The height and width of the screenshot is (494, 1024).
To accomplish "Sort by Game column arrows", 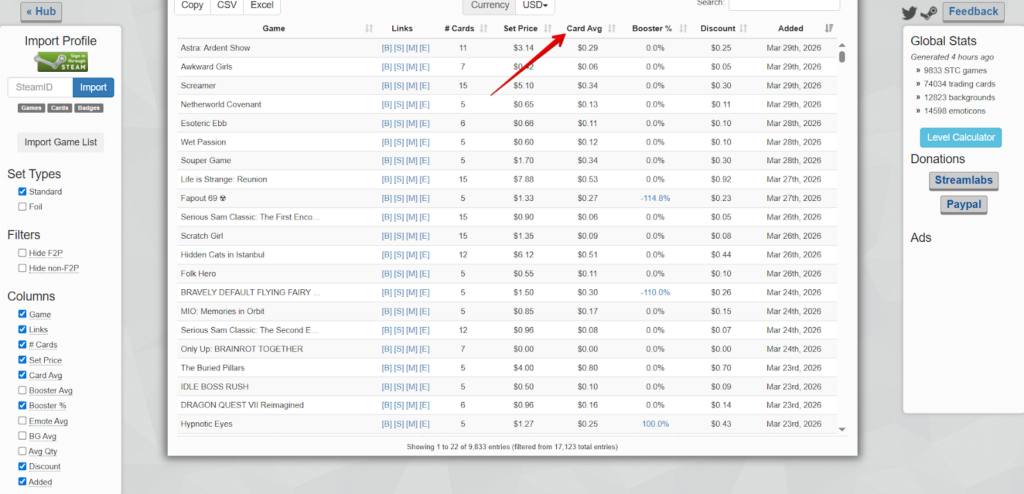I will pos(369,29).
